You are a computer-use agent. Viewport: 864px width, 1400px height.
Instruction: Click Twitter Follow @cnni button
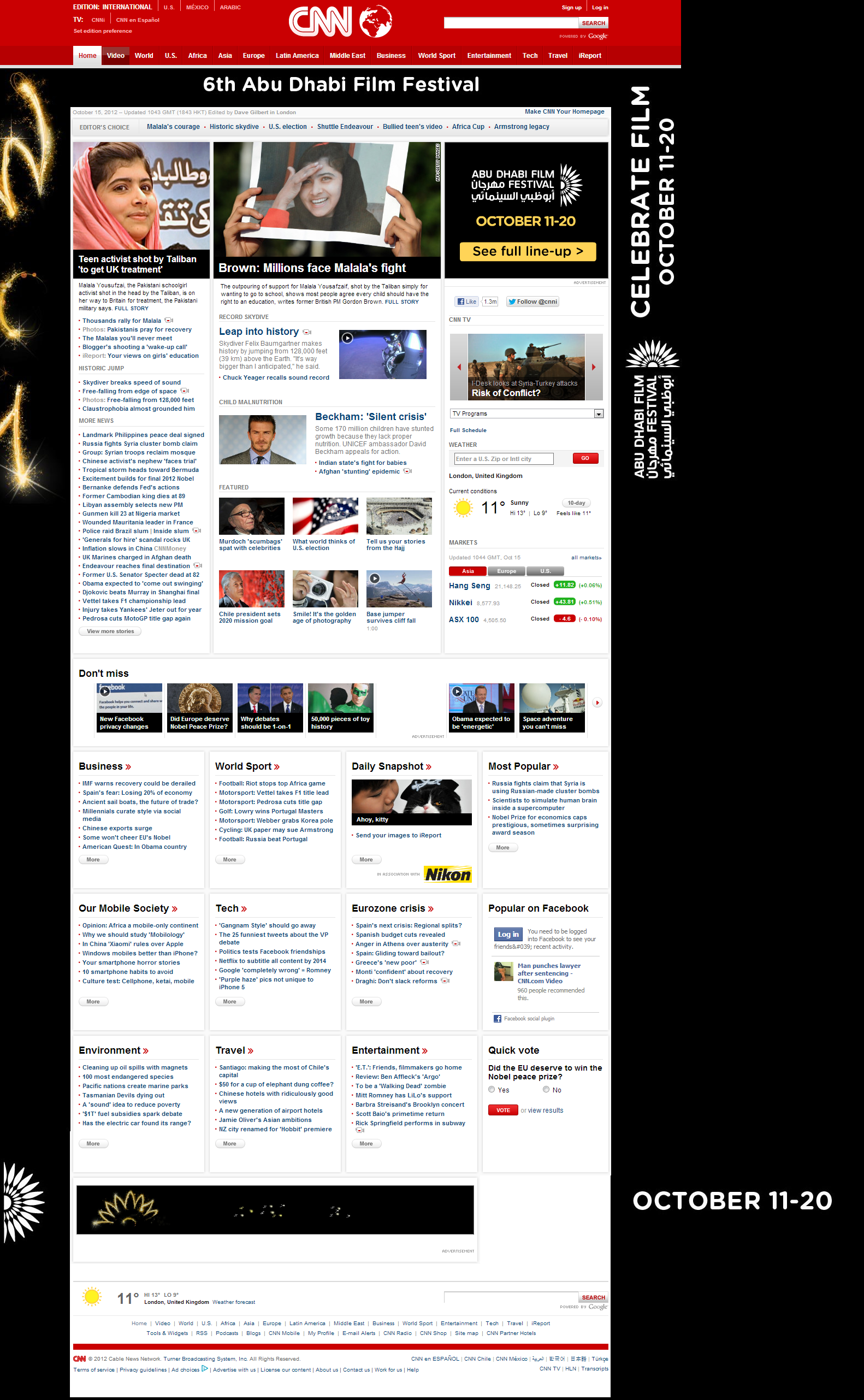coord(532,302)
